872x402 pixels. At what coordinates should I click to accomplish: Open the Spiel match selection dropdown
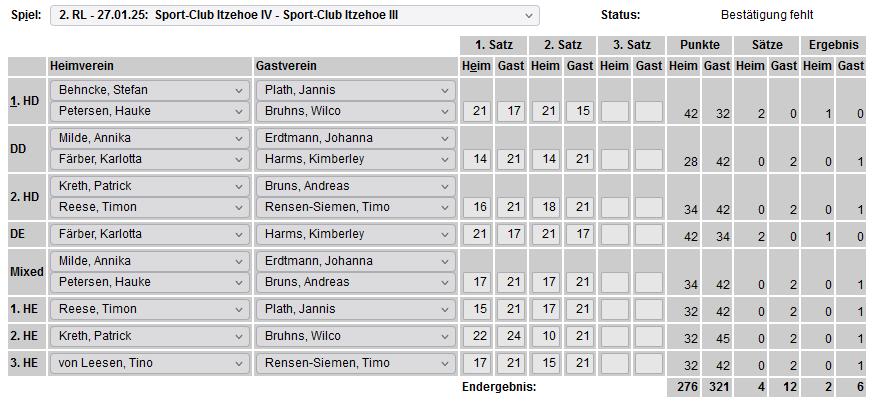click(294, 16)
